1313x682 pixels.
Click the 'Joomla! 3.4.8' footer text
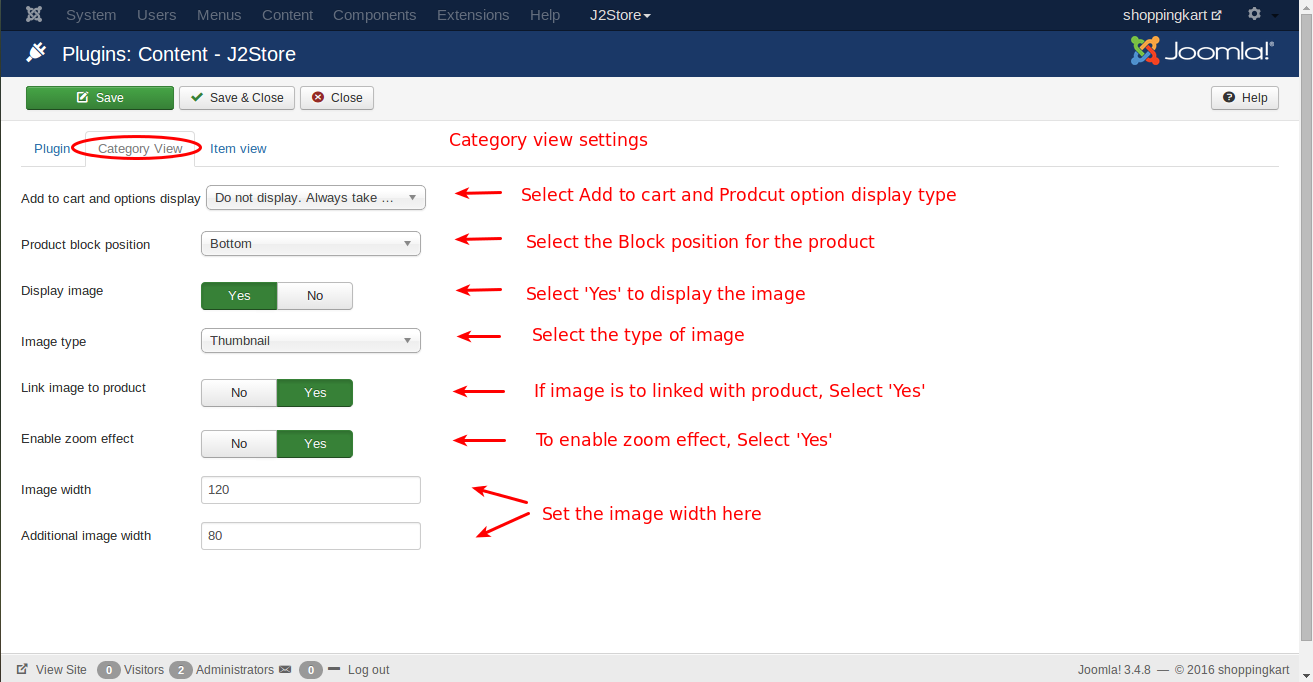(1114, 670)
